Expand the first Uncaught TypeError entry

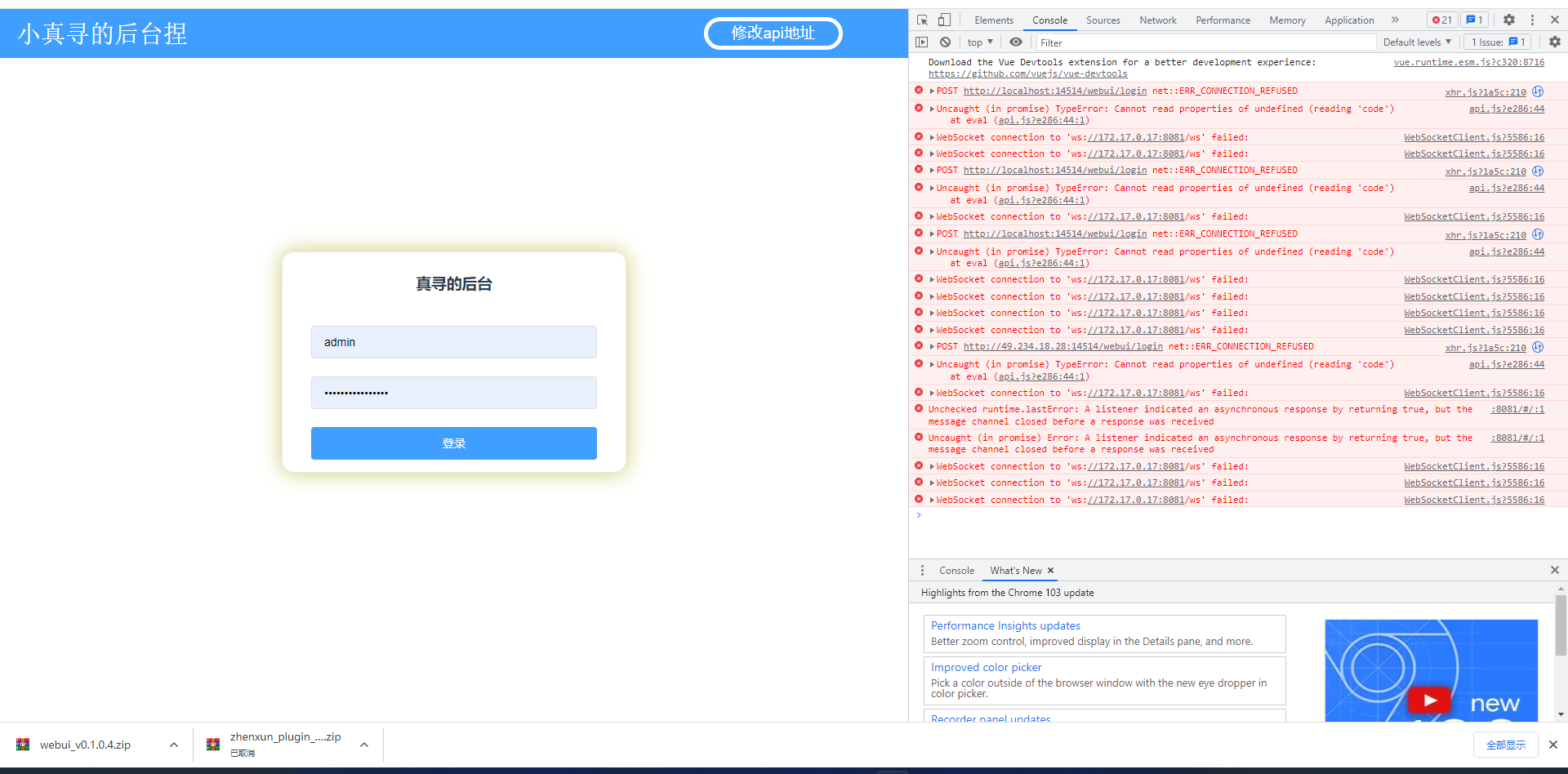932,109
